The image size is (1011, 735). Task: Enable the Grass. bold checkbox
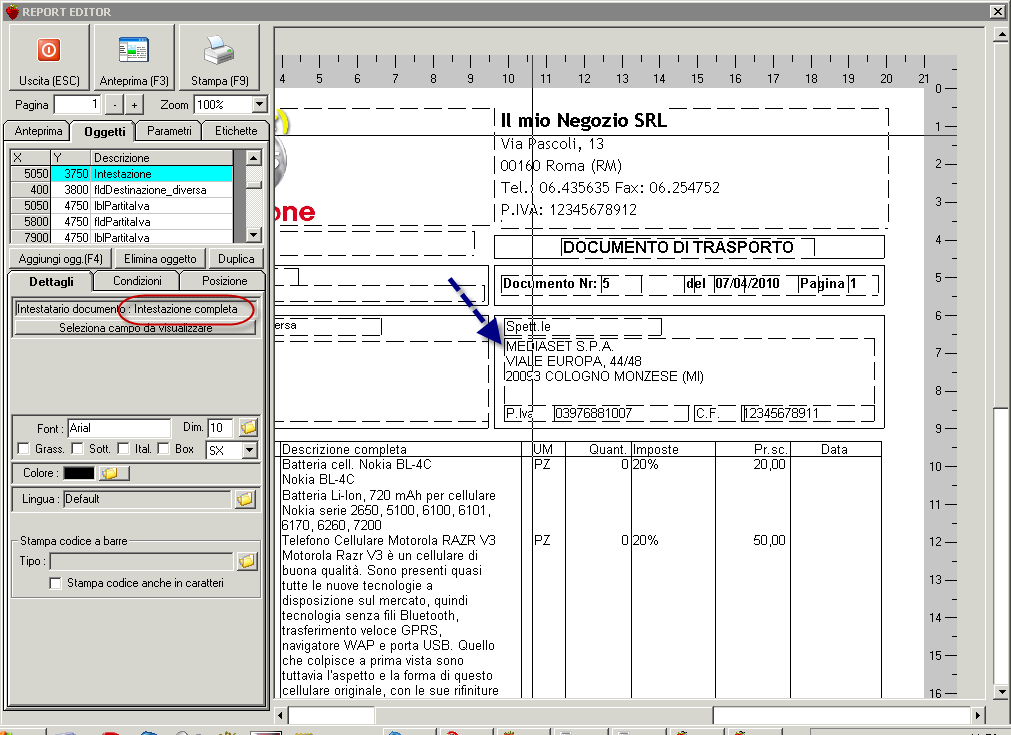23,450
